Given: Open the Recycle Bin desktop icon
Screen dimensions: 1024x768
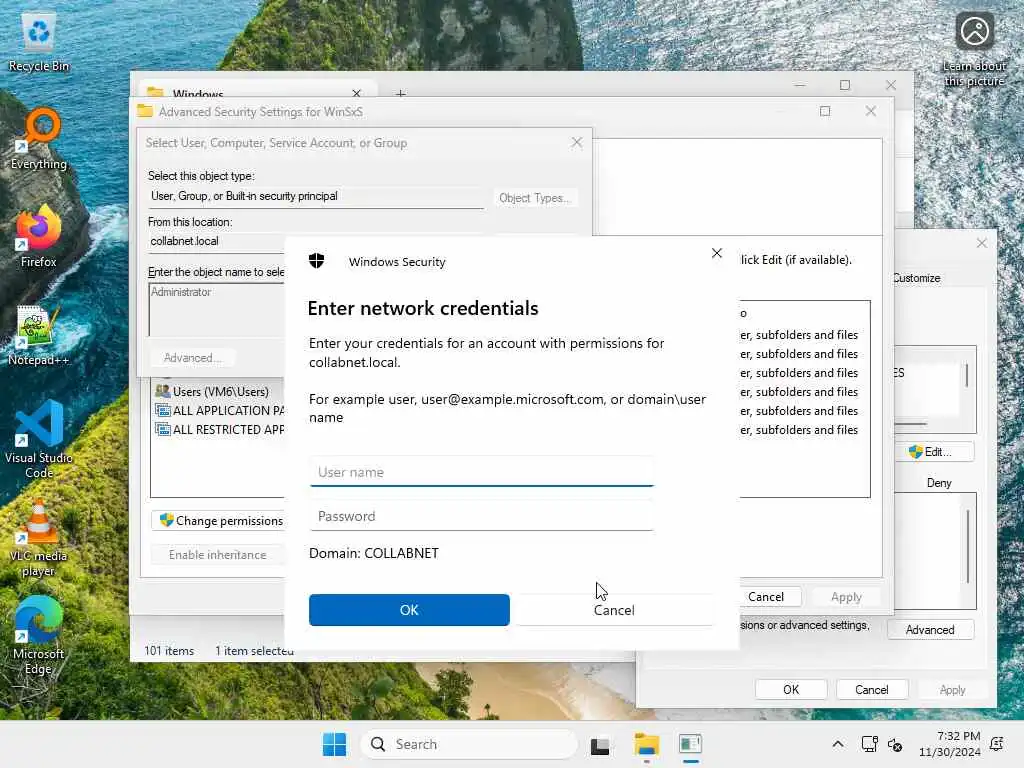Looking at the screenshot, I should point(39,42).
